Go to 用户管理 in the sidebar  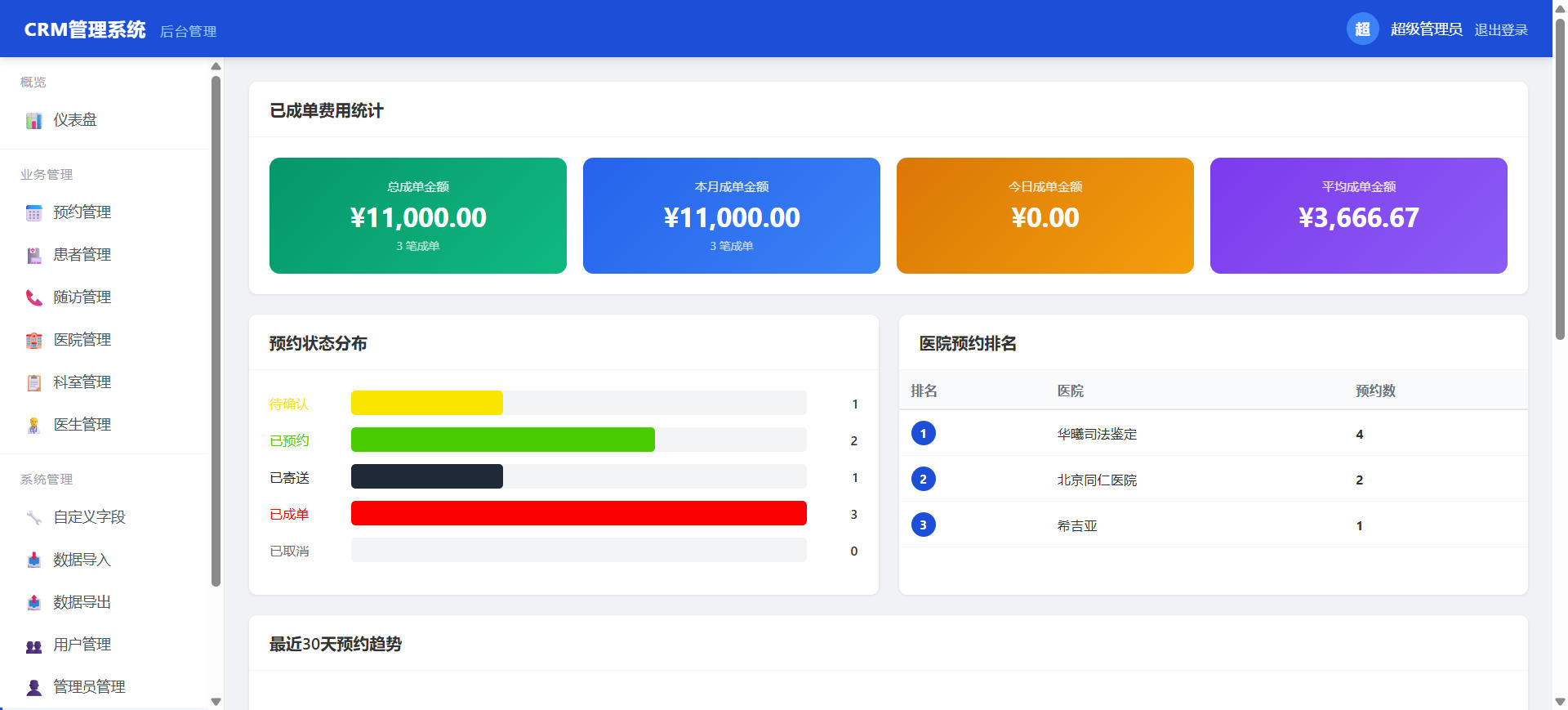[82, 645]
